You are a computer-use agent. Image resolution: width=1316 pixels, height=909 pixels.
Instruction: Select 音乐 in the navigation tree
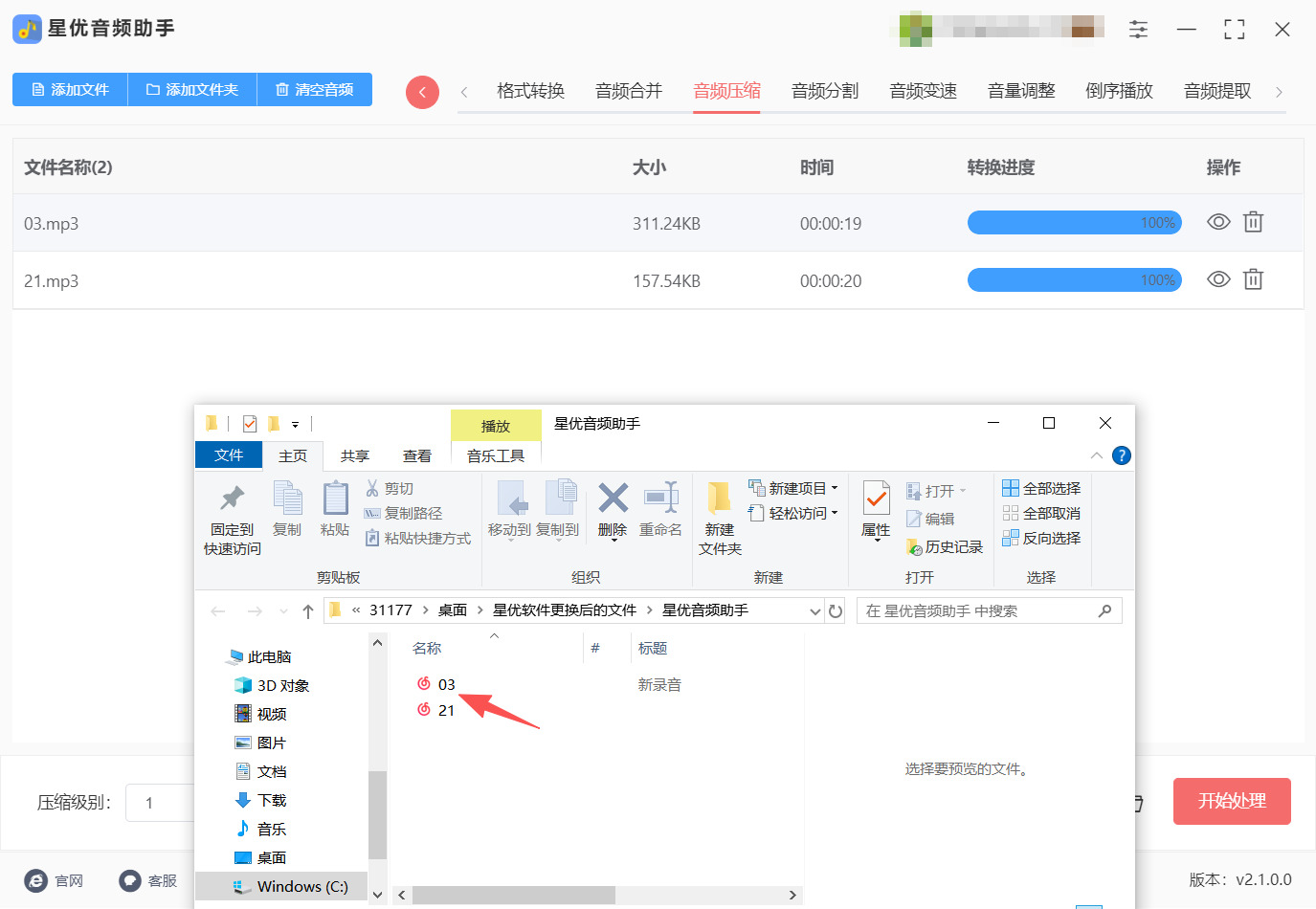coord(272,829)
